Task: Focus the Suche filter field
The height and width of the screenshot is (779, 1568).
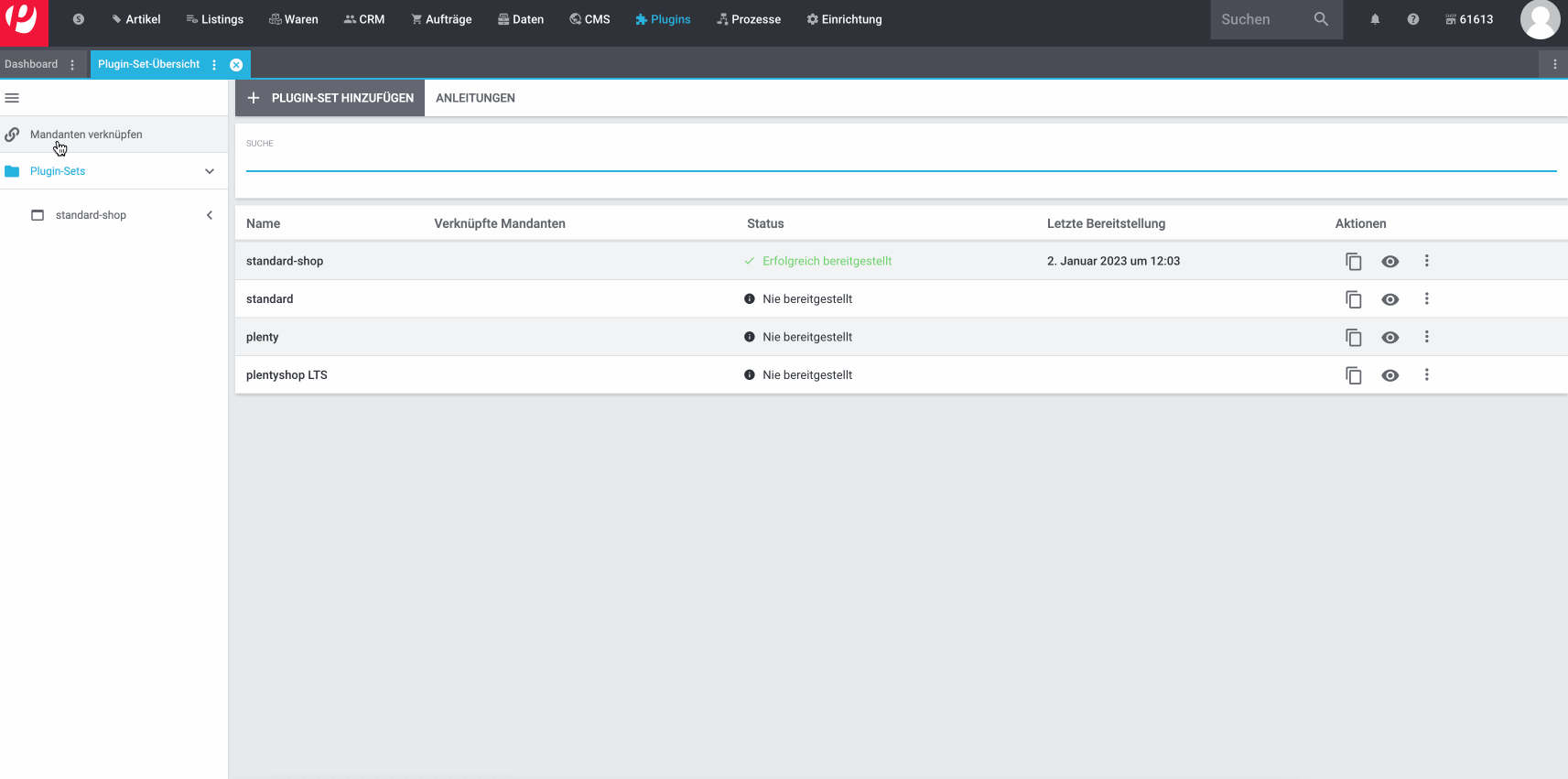Action: (x=901, y=159)
